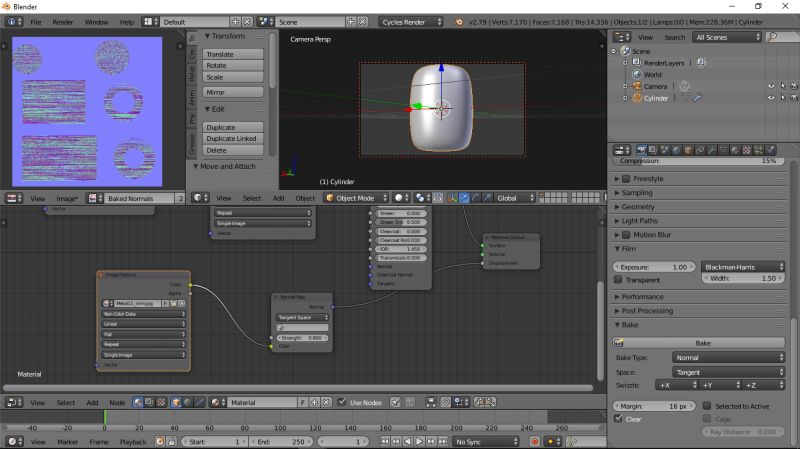800x449 pixels.
Task: Open the Material properties tab icon
Action: (735, 150)
